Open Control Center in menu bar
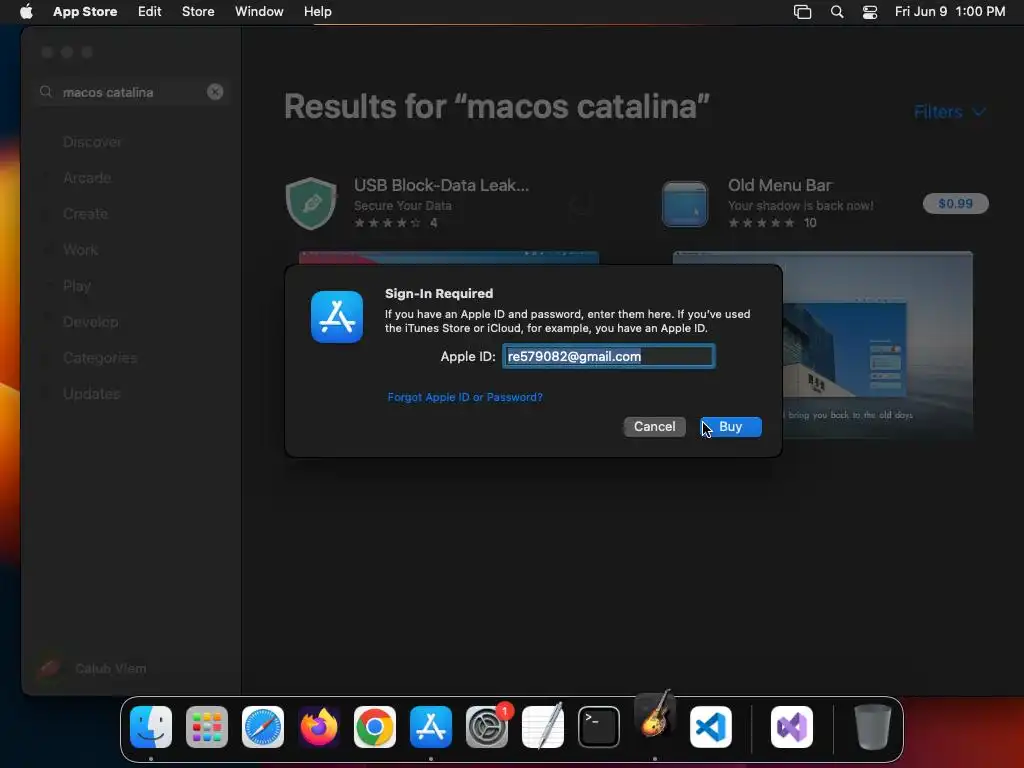 (870, 12)
